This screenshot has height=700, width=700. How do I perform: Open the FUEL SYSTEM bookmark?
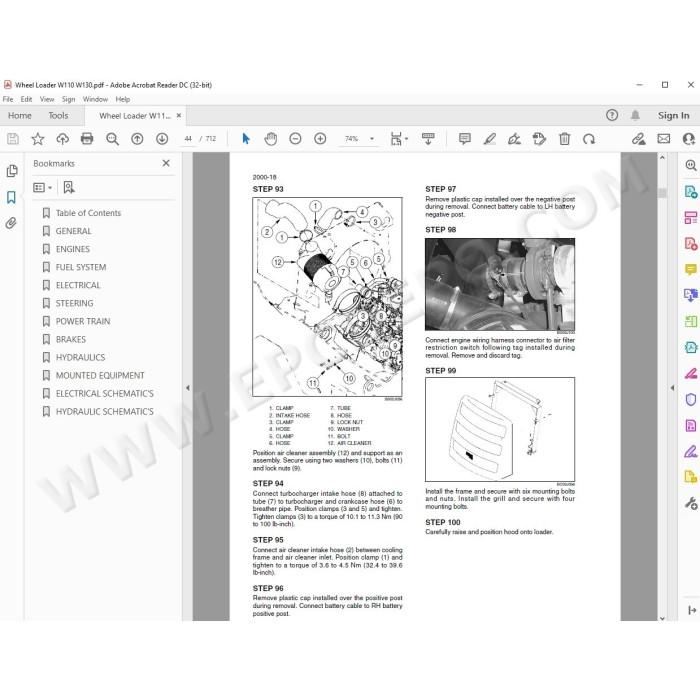tap(81, 267)
